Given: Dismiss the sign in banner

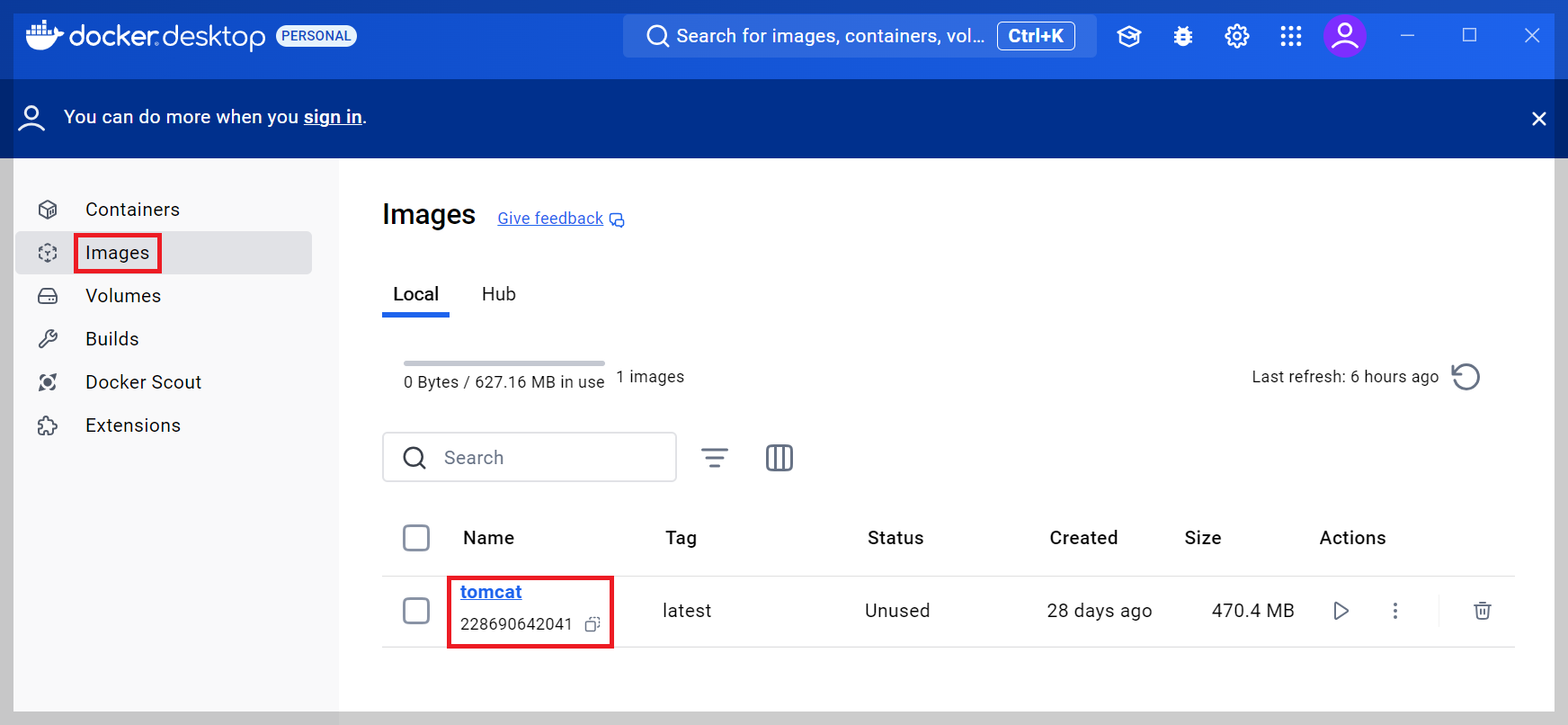Looking at the screenshot, I should (x=1539, y=119).
